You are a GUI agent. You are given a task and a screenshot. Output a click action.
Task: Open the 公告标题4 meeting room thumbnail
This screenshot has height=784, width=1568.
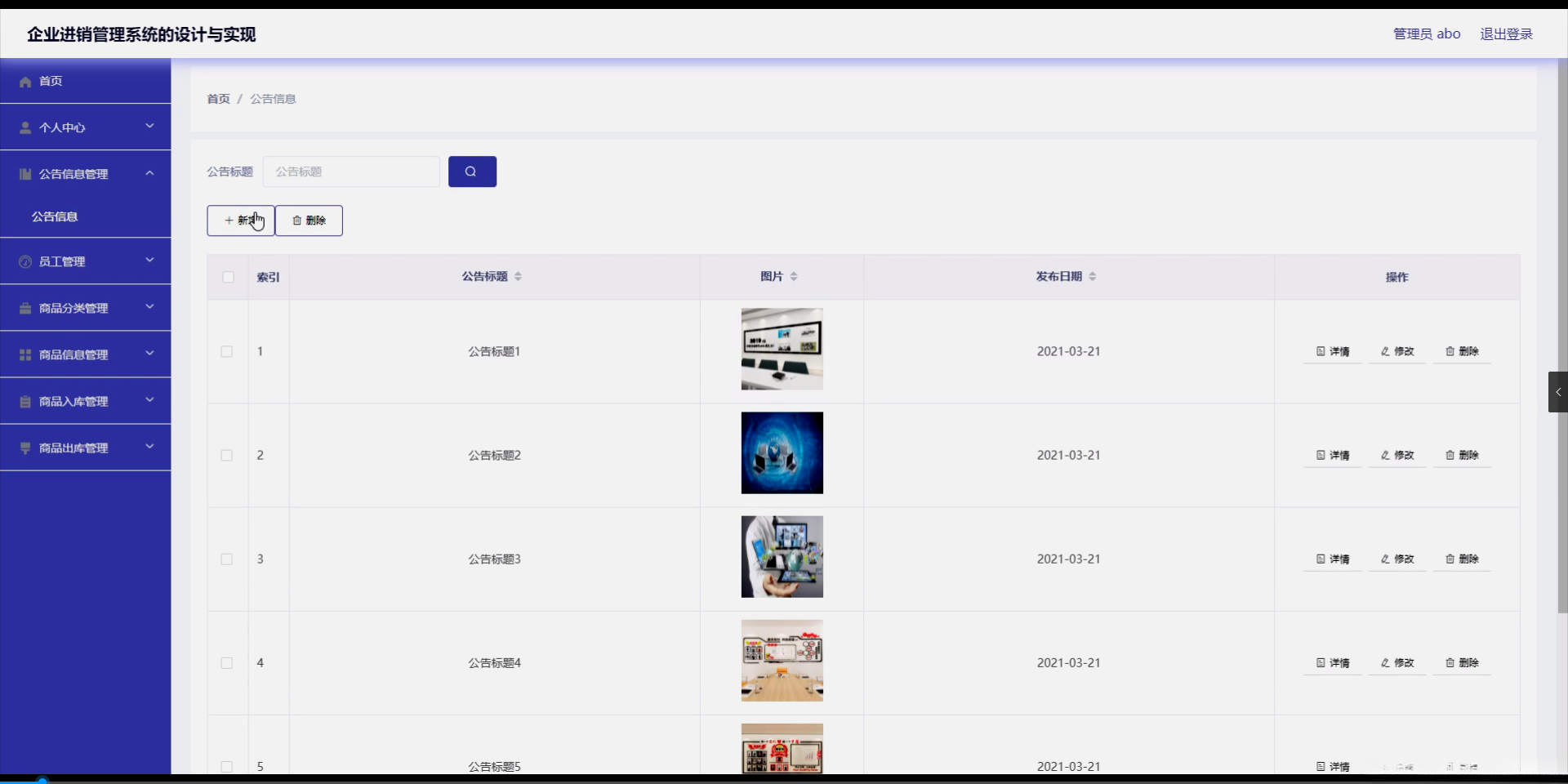coord(782,660)
